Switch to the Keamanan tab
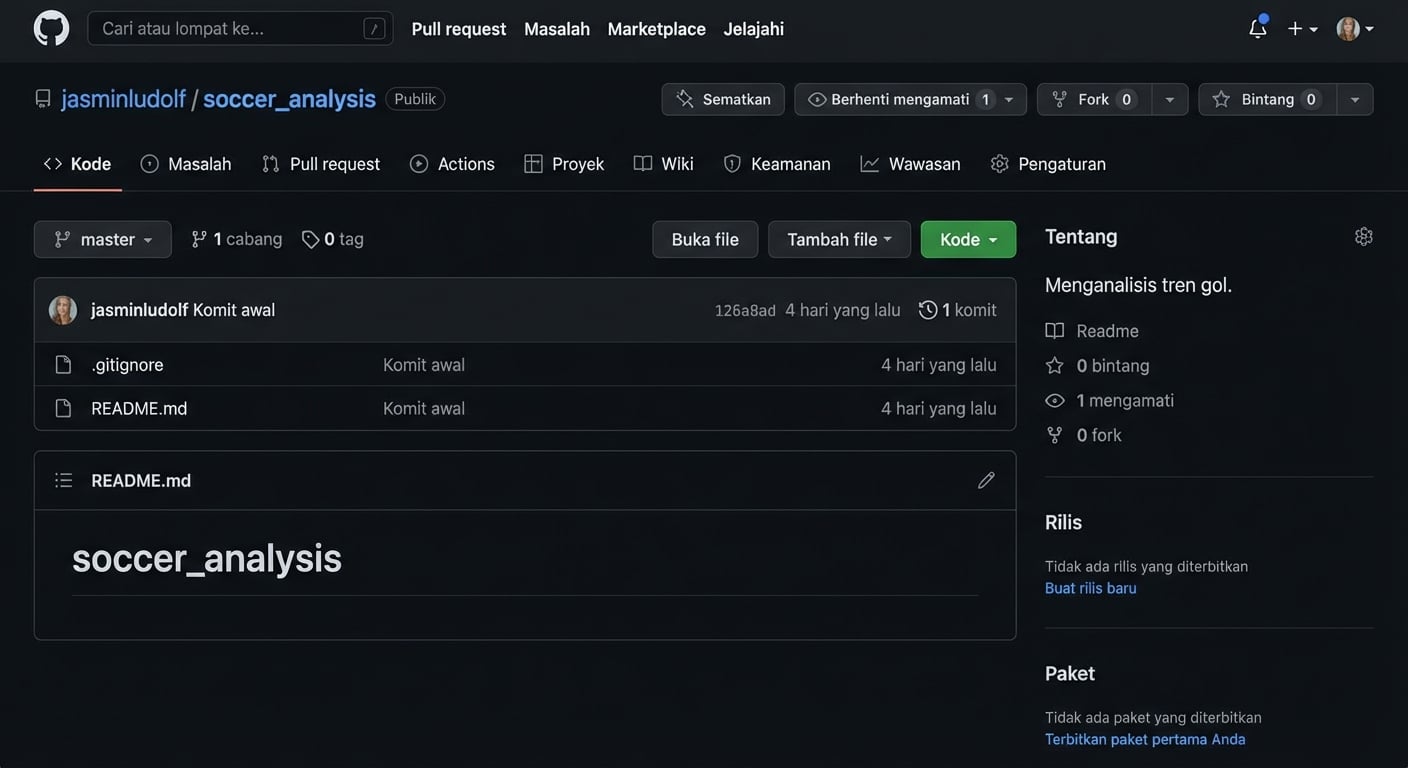Image resolution: width=1408 pixels, height=768 pixels. pos(777,164)
